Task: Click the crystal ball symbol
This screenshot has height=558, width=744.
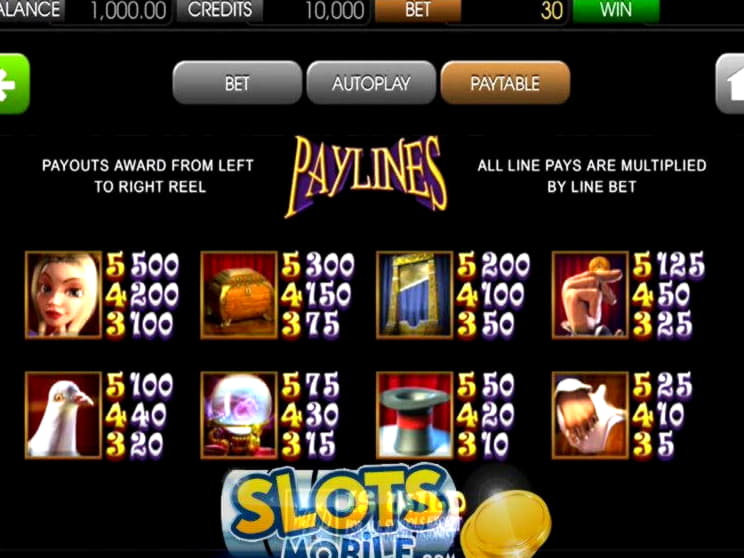Action: (x=239, y=415)
